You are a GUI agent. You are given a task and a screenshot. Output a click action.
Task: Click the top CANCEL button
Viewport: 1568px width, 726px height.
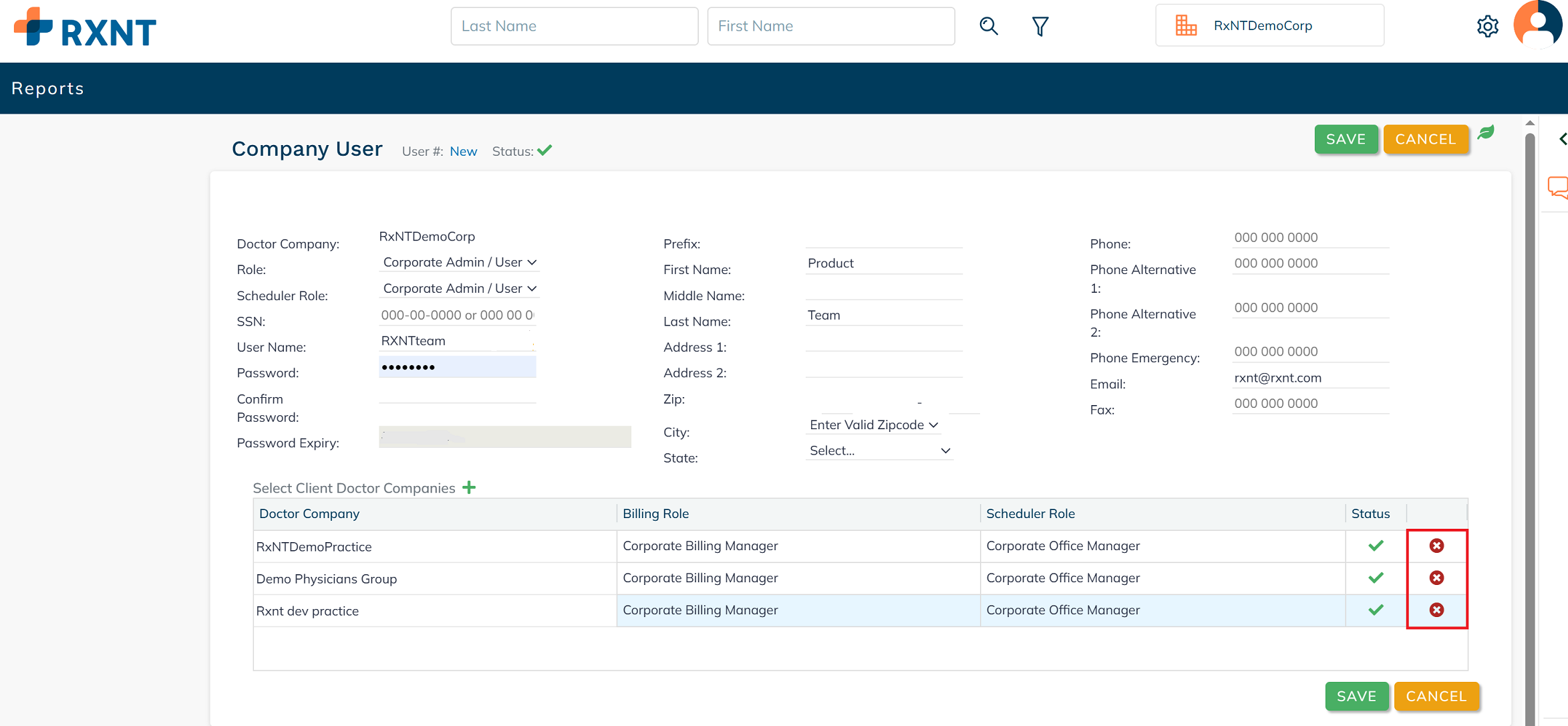pyautogui.click(x=1426, y=139)
